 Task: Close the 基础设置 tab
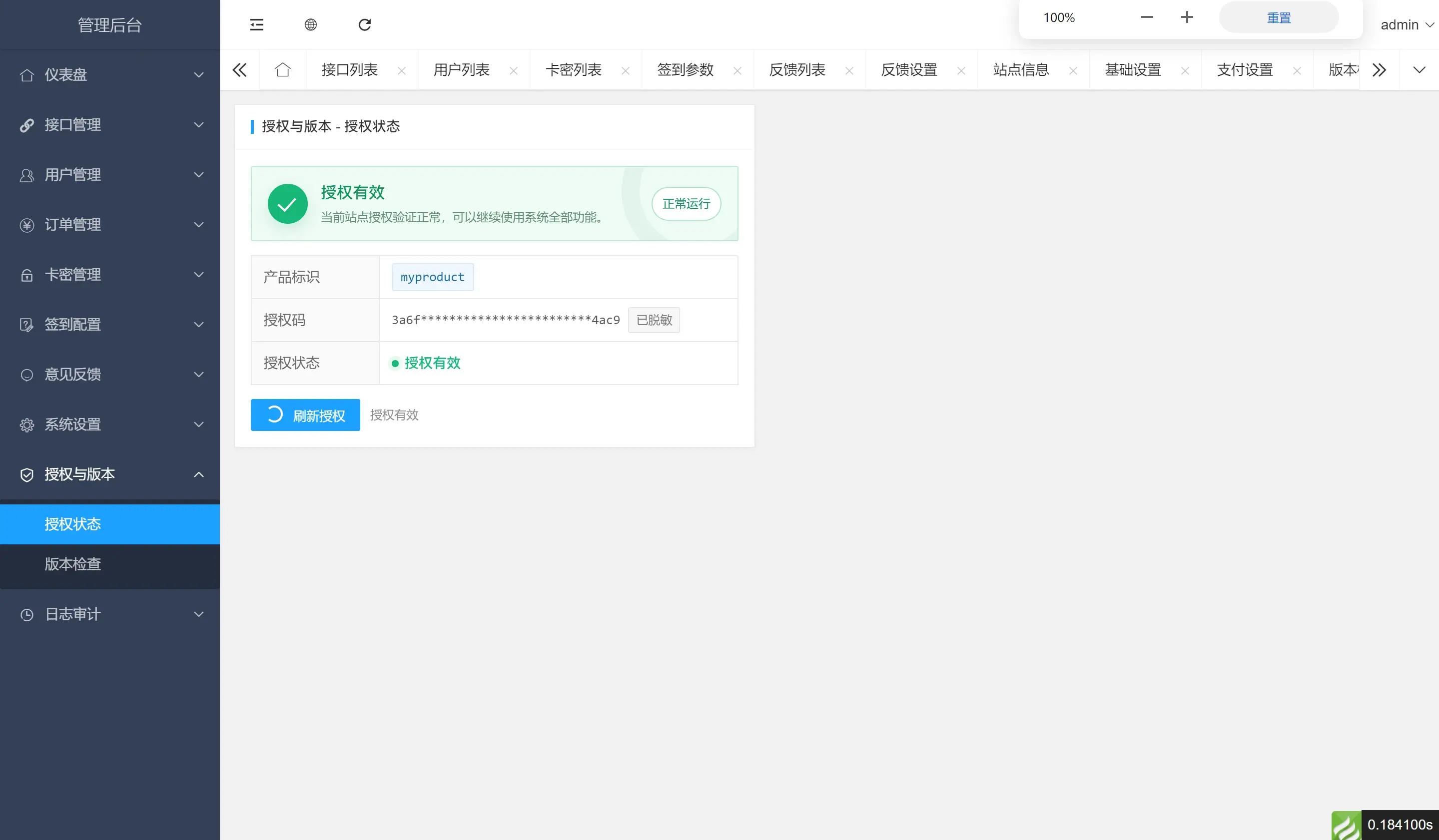coord(1185,71)
